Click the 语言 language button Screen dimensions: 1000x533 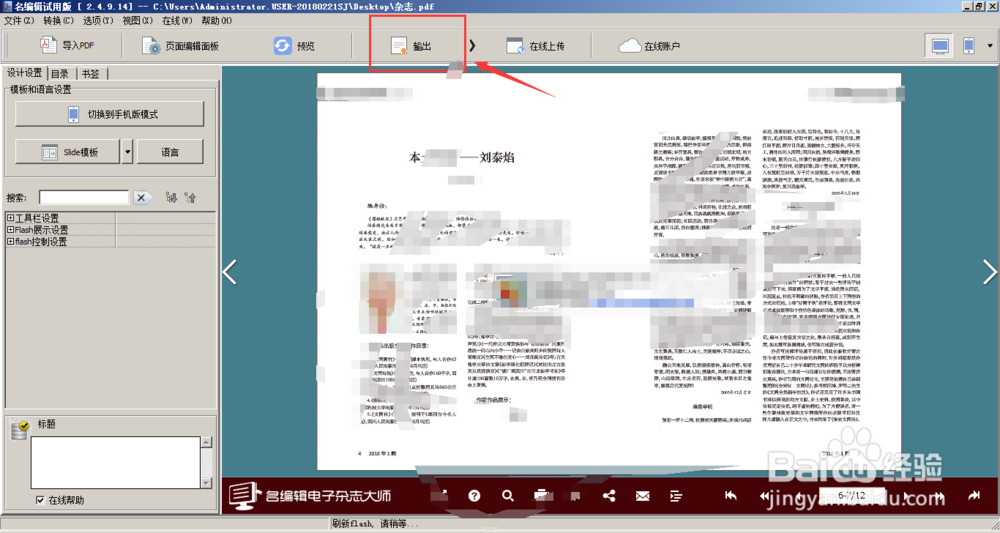click(170, 152)
